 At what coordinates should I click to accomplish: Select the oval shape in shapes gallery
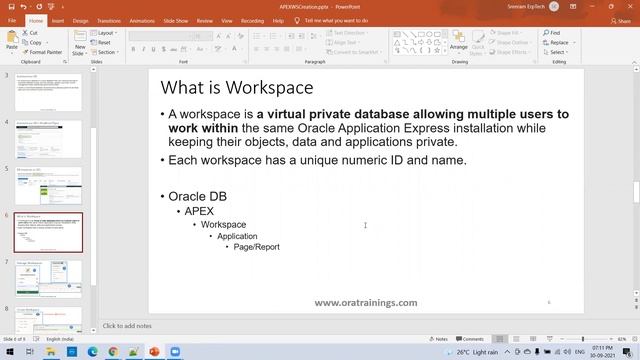coord(429,34)
